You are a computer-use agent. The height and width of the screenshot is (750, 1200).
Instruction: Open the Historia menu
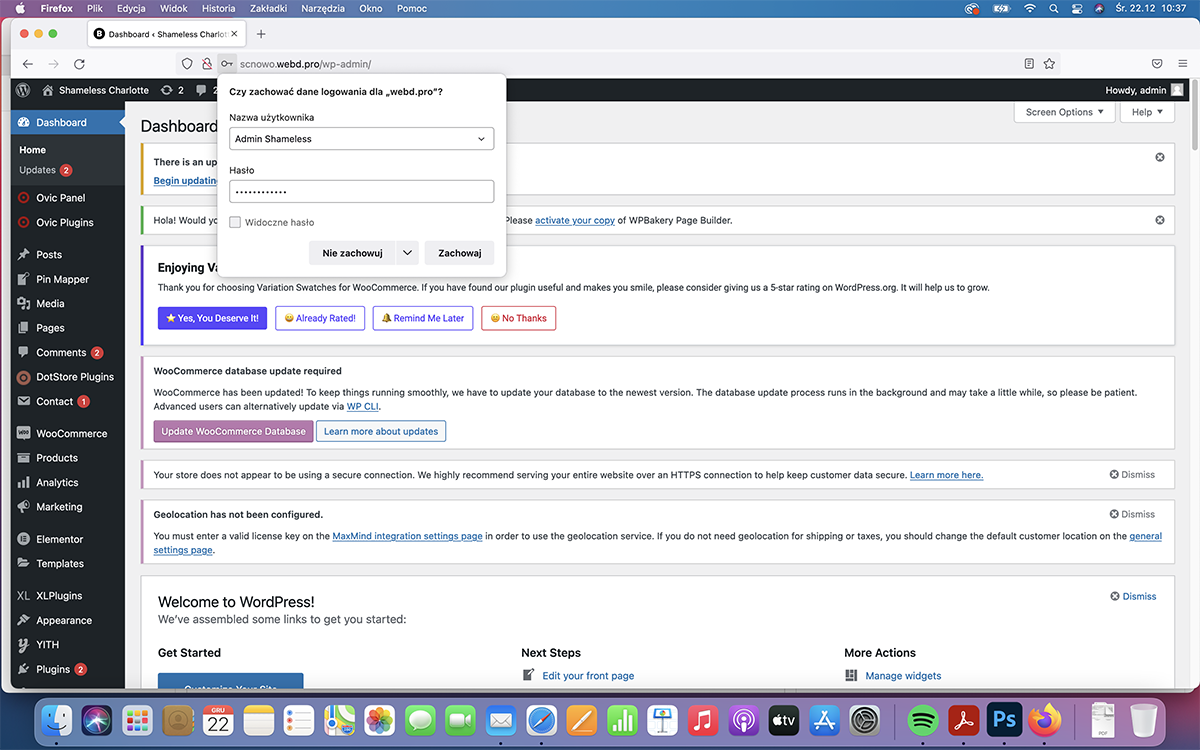(x=219, y=8)
